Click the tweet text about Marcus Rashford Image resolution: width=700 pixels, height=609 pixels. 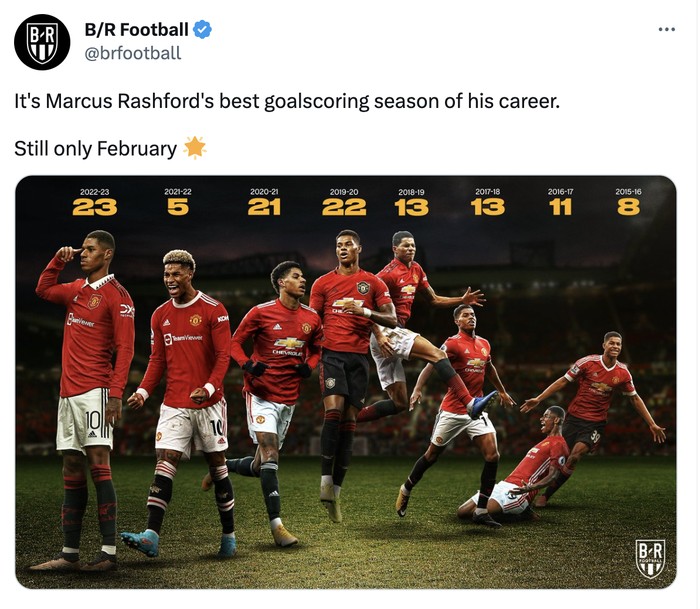click(x=287, y=101)
